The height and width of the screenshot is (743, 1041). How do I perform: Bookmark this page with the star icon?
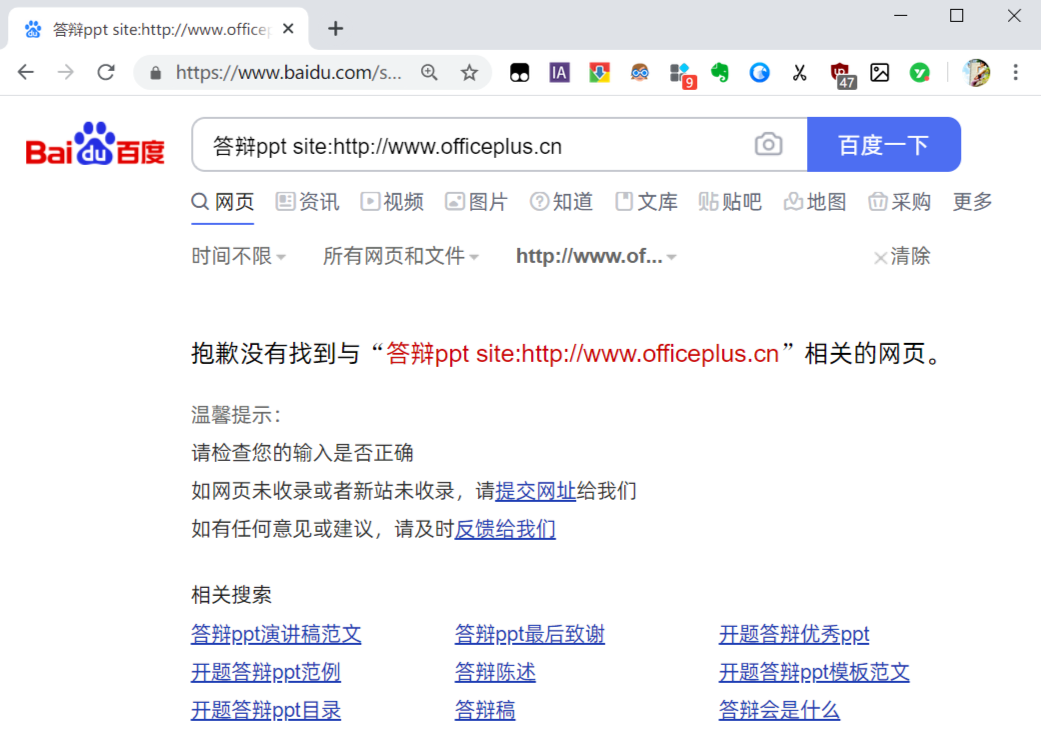pos(470,72)
